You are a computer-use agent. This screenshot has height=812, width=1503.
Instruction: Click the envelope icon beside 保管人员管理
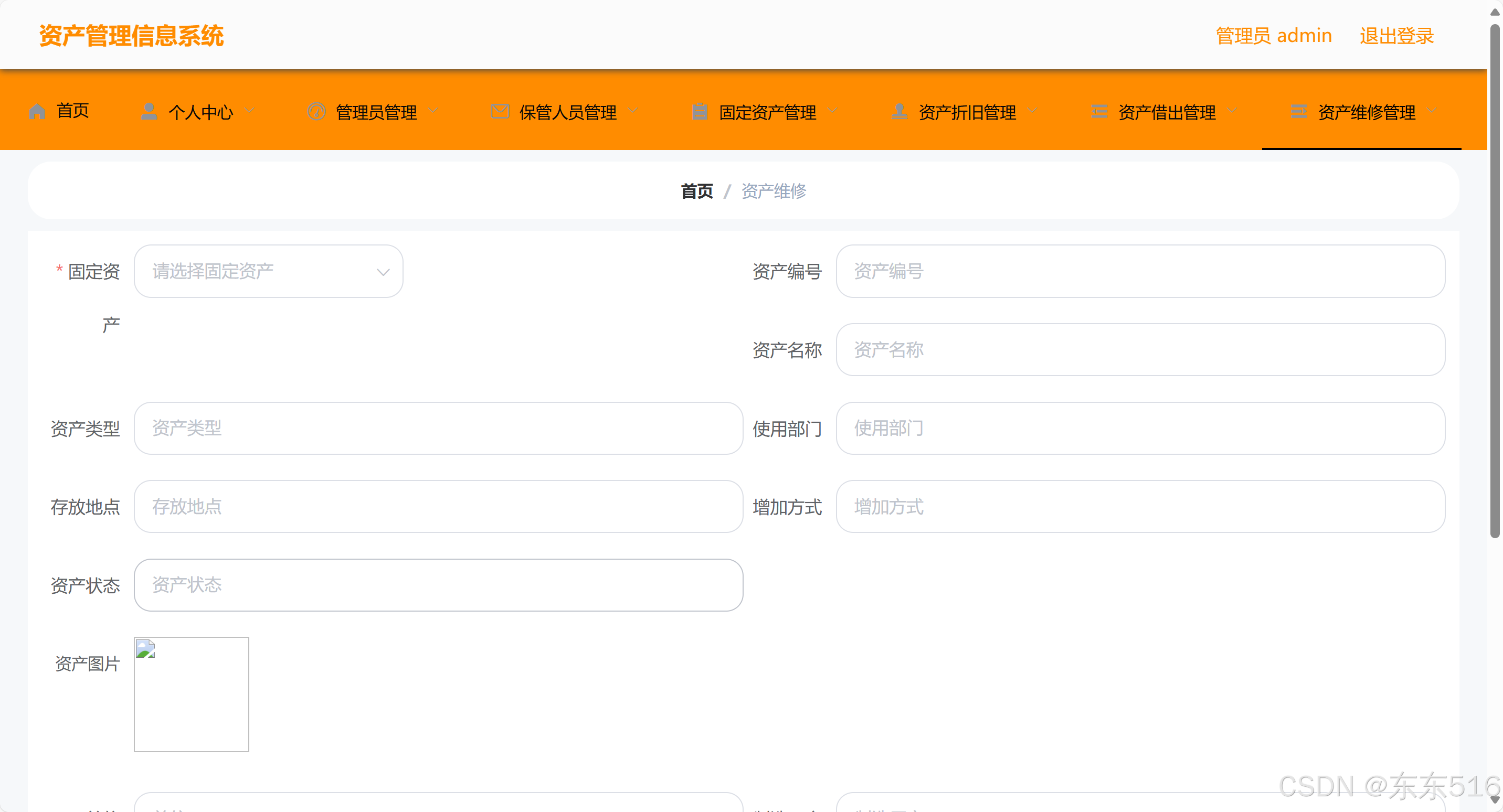[x=500, y=111]
